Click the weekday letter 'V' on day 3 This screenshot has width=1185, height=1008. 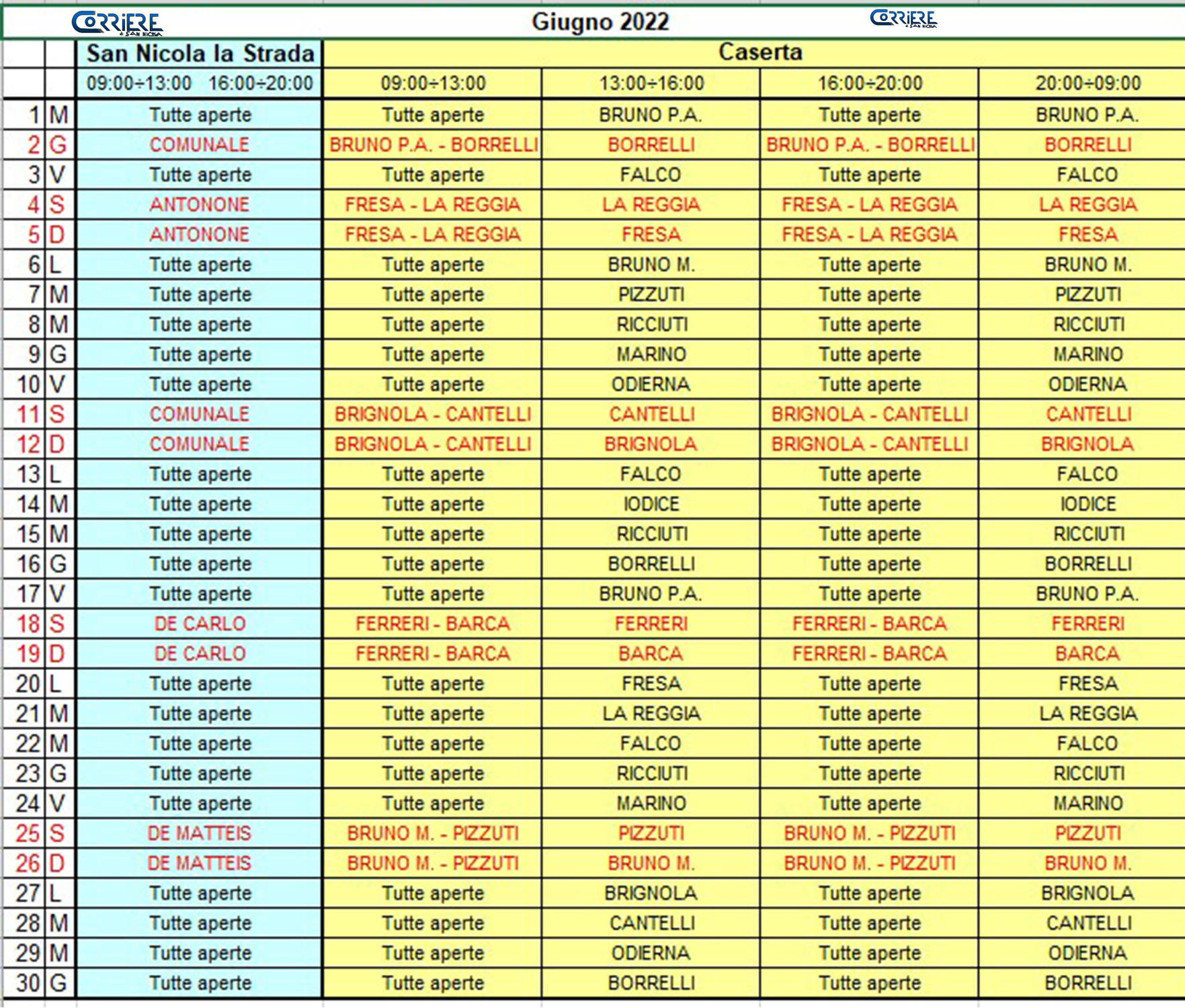pos(58,175)
